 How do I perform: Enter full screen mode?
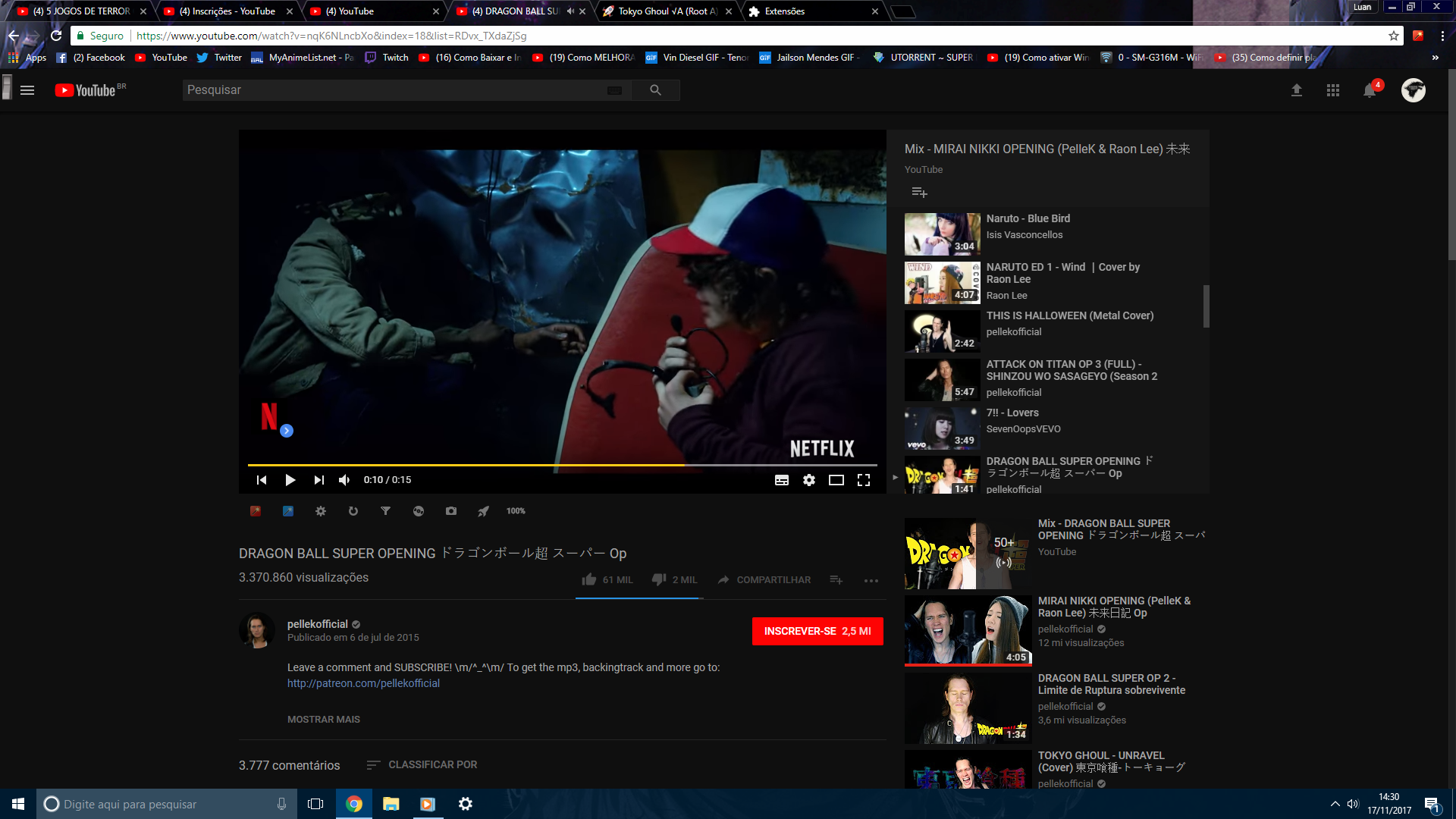(x=864, y=480)
